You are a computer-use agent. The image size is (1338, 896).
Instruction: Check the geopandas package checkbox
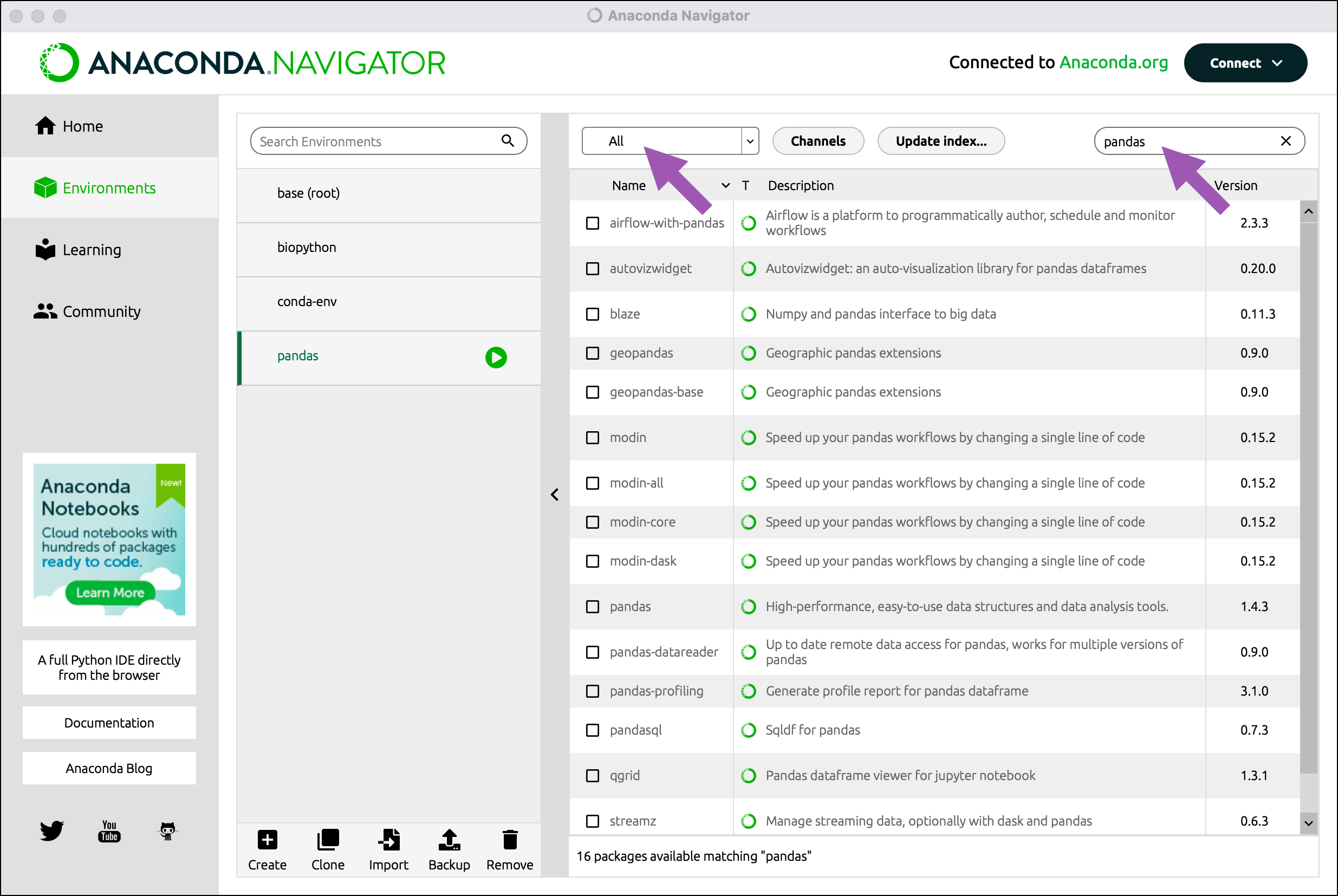coord(593,353)
